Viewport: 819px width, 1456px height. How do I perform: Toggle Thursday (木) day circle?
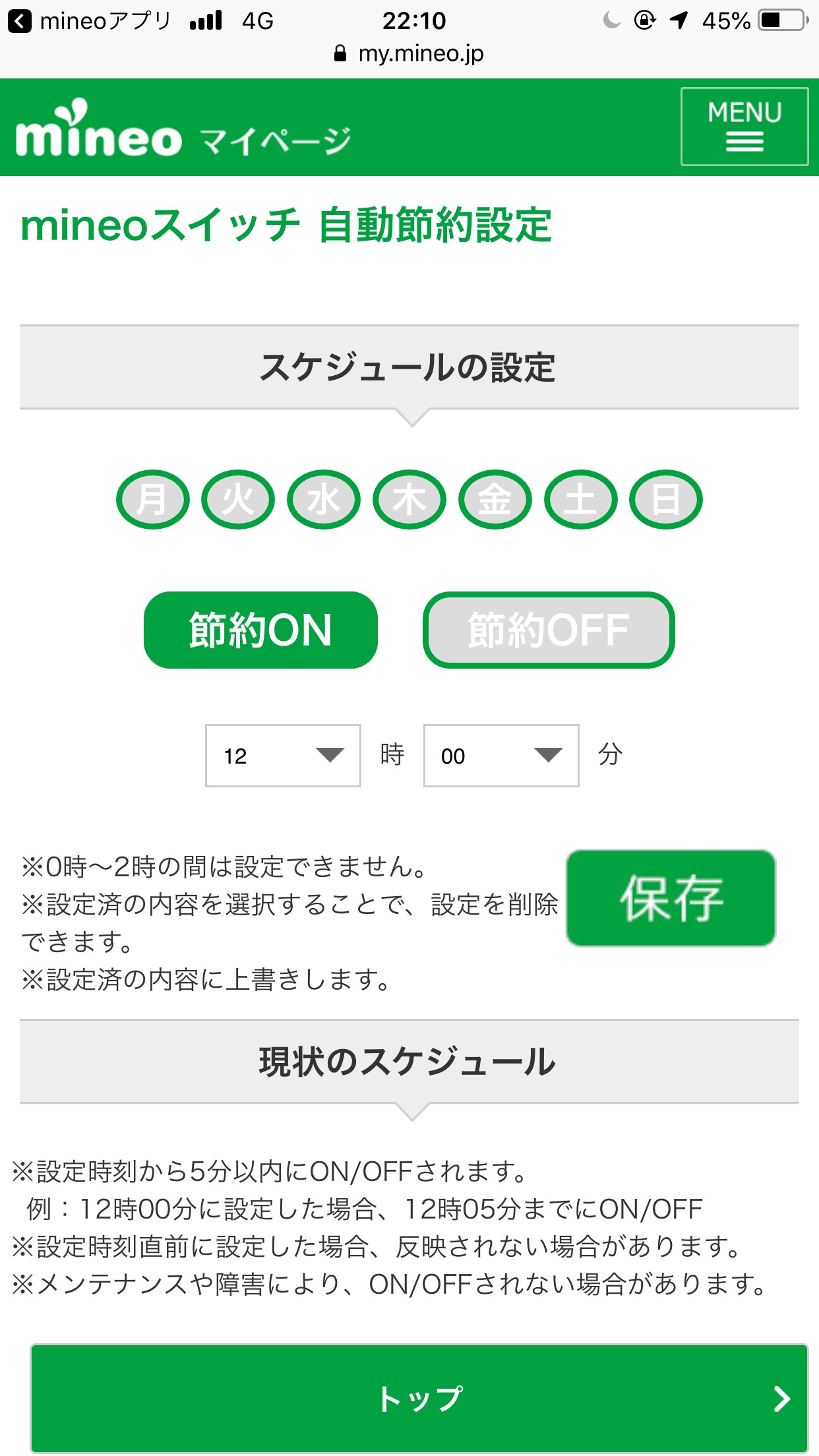409,500
